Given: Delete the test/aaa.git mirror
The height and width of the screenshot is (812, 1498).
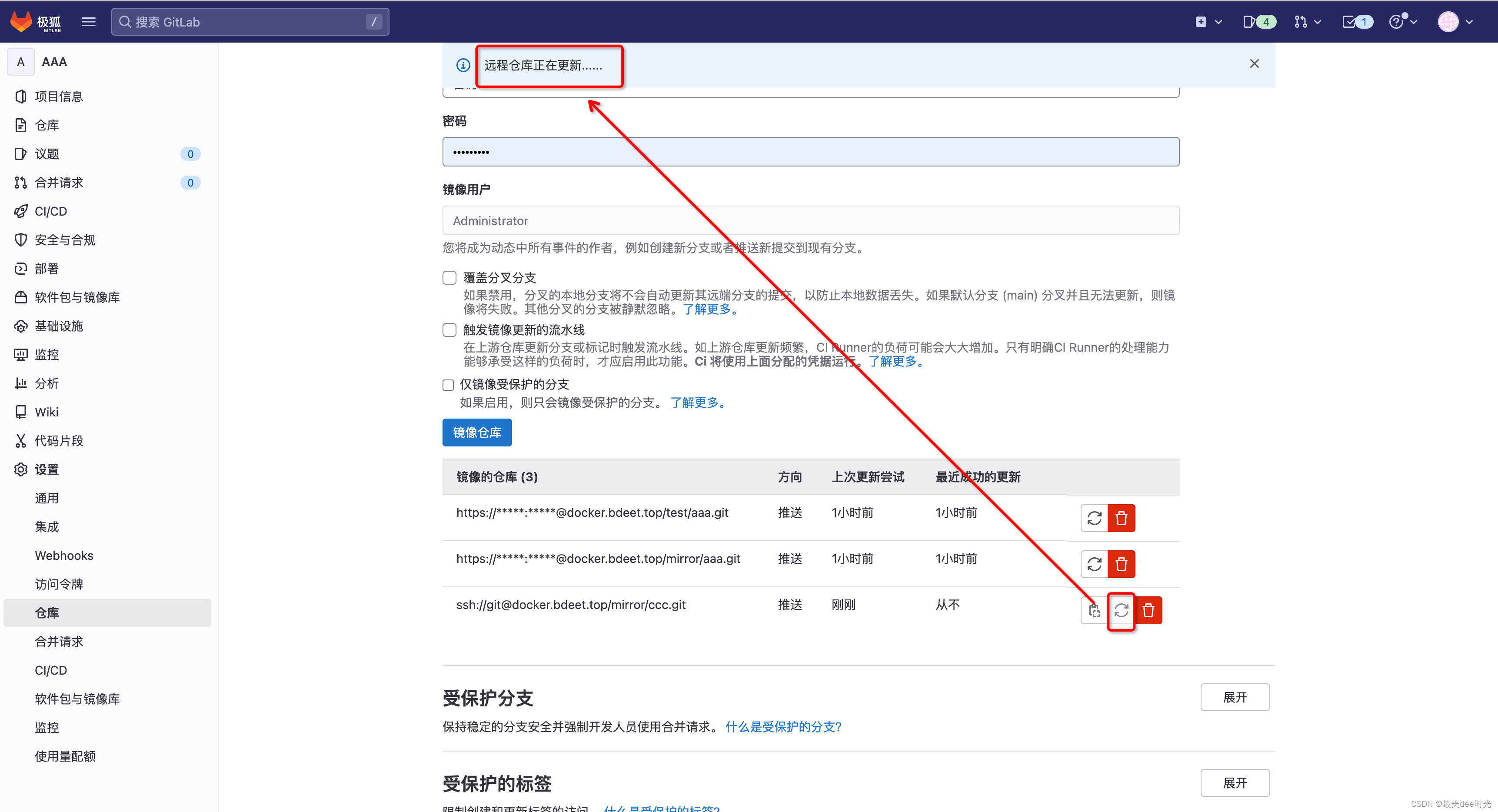Looking at the screenshot, I should point(1121,518).
